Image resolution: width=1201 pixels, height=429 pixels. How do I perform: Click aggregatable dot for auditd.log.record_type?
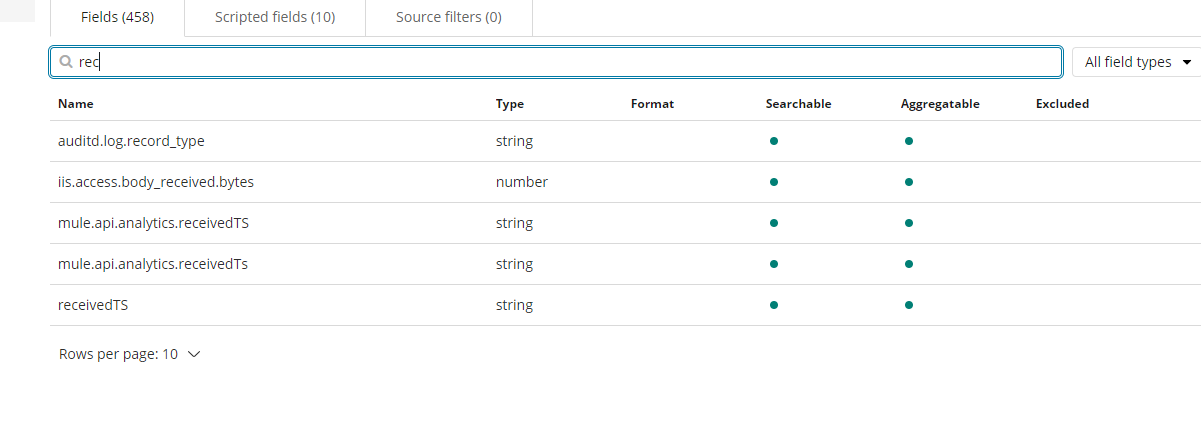coord(909,141)
